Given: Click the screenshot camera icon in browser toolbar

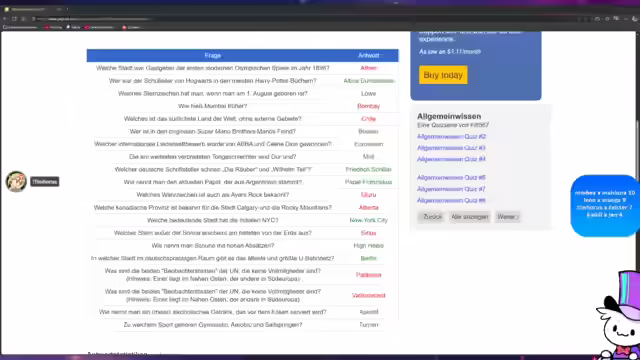Looking at the screenshot, I should tap(597, 19).
